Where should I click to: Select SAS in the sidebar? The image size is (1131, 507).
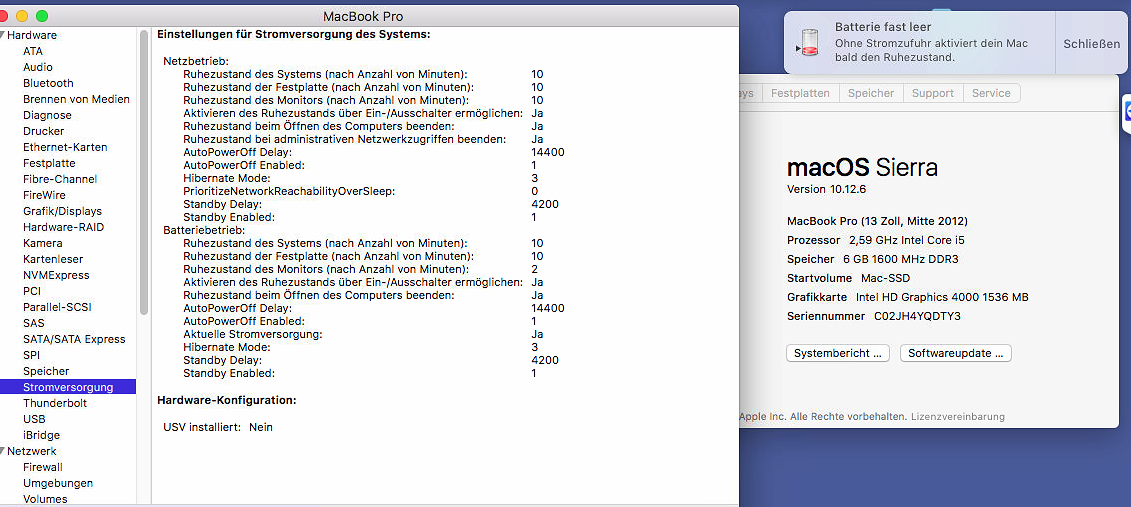33,323
